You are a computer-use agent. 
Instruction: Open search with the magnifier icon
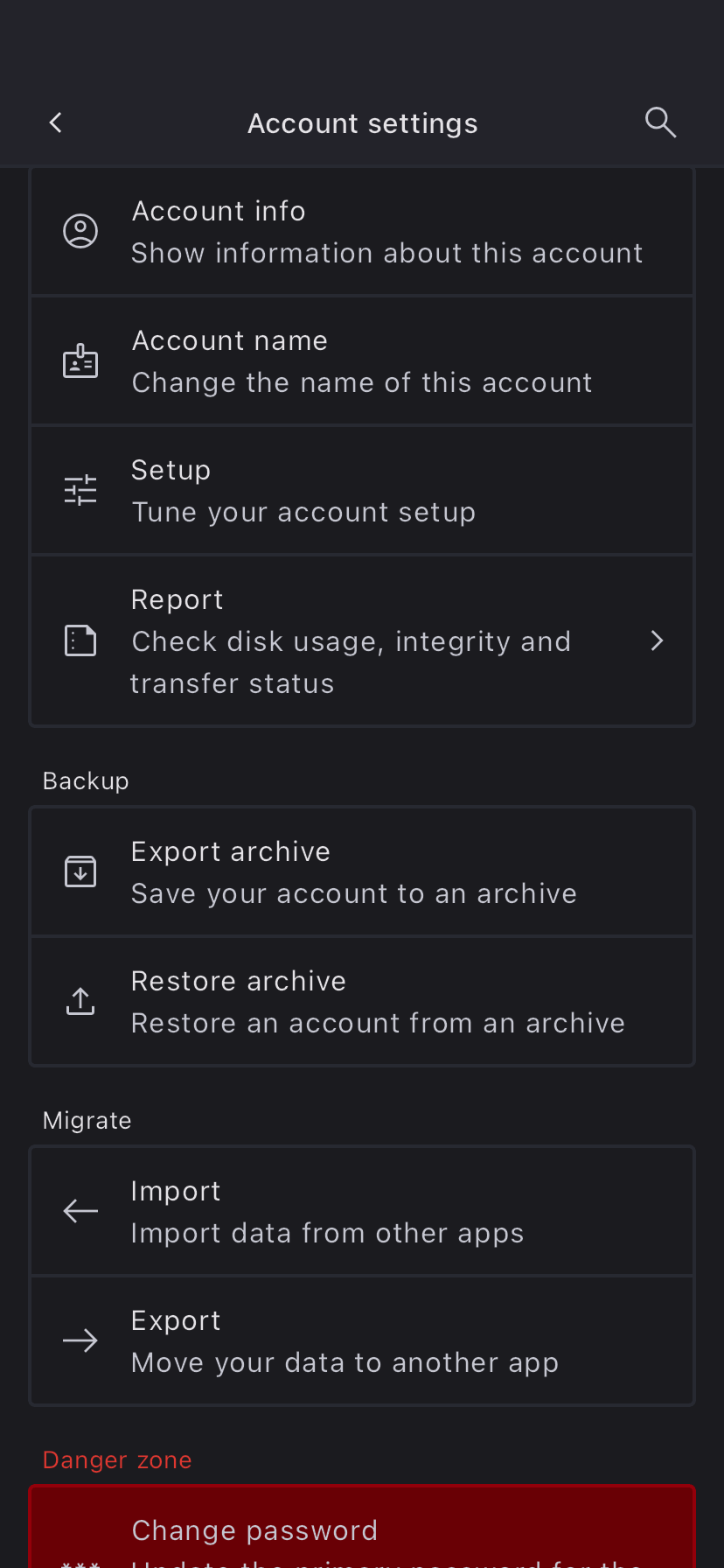tap(660, 122)
